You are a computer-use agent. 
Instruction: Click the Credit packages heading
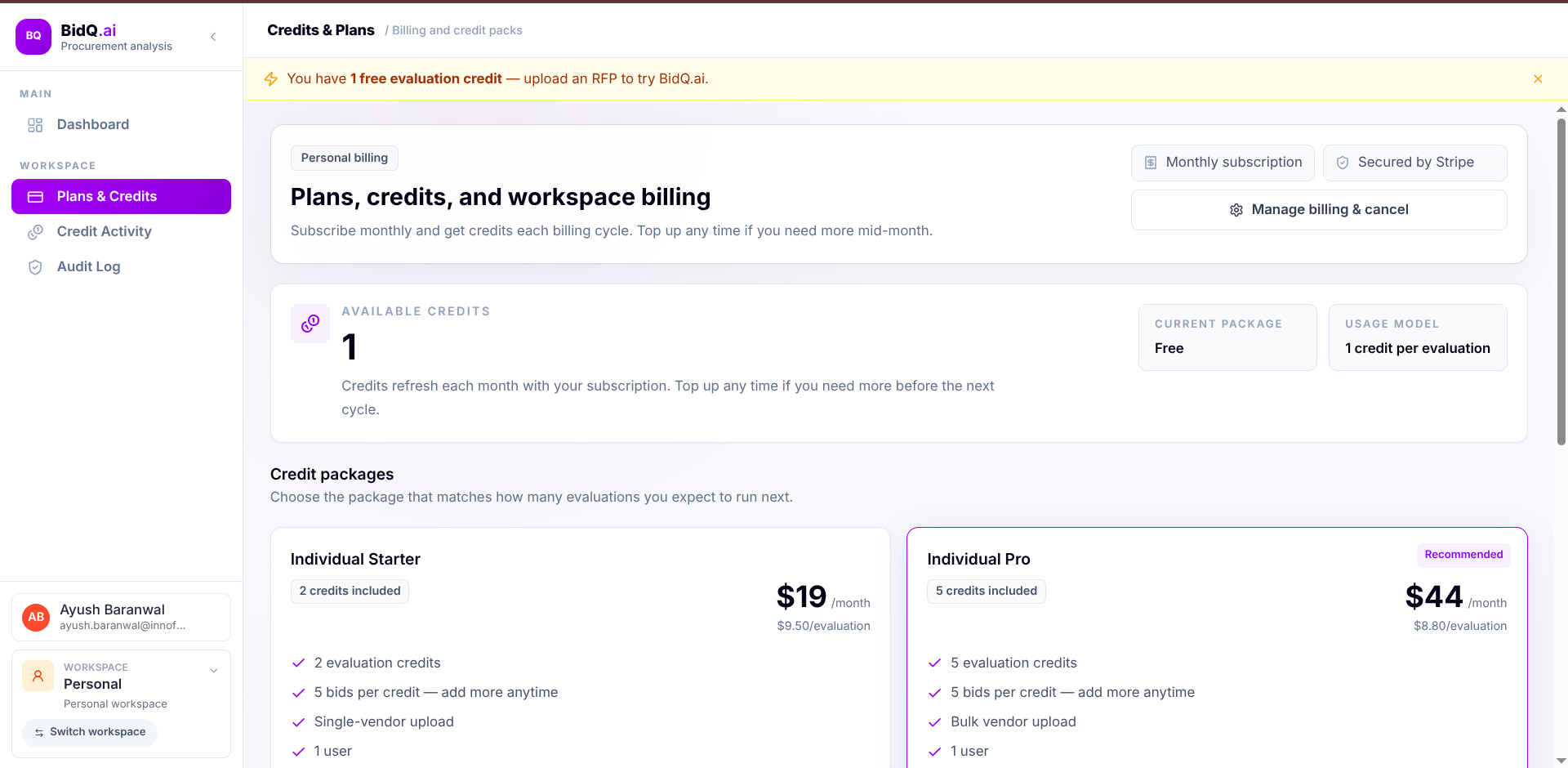tap(332, 475)
